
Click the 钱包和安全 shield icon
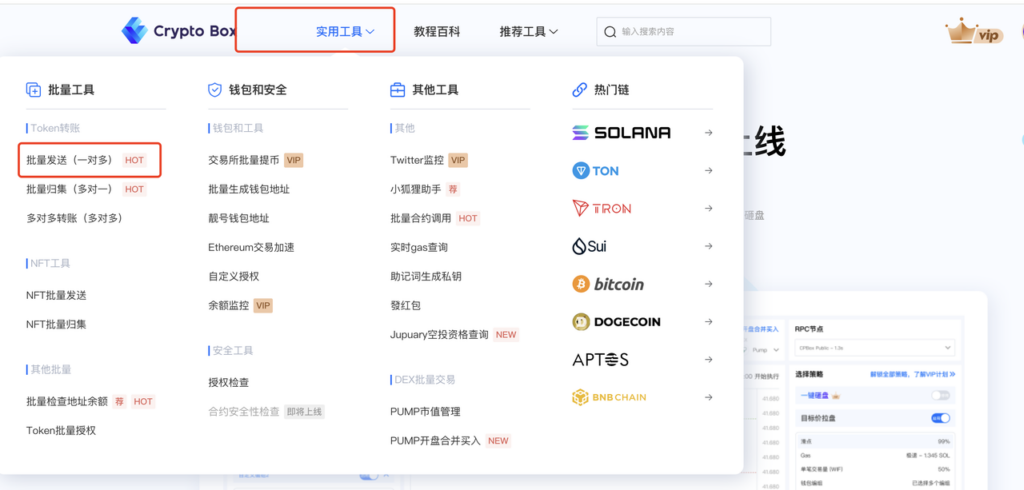[215, 90]
